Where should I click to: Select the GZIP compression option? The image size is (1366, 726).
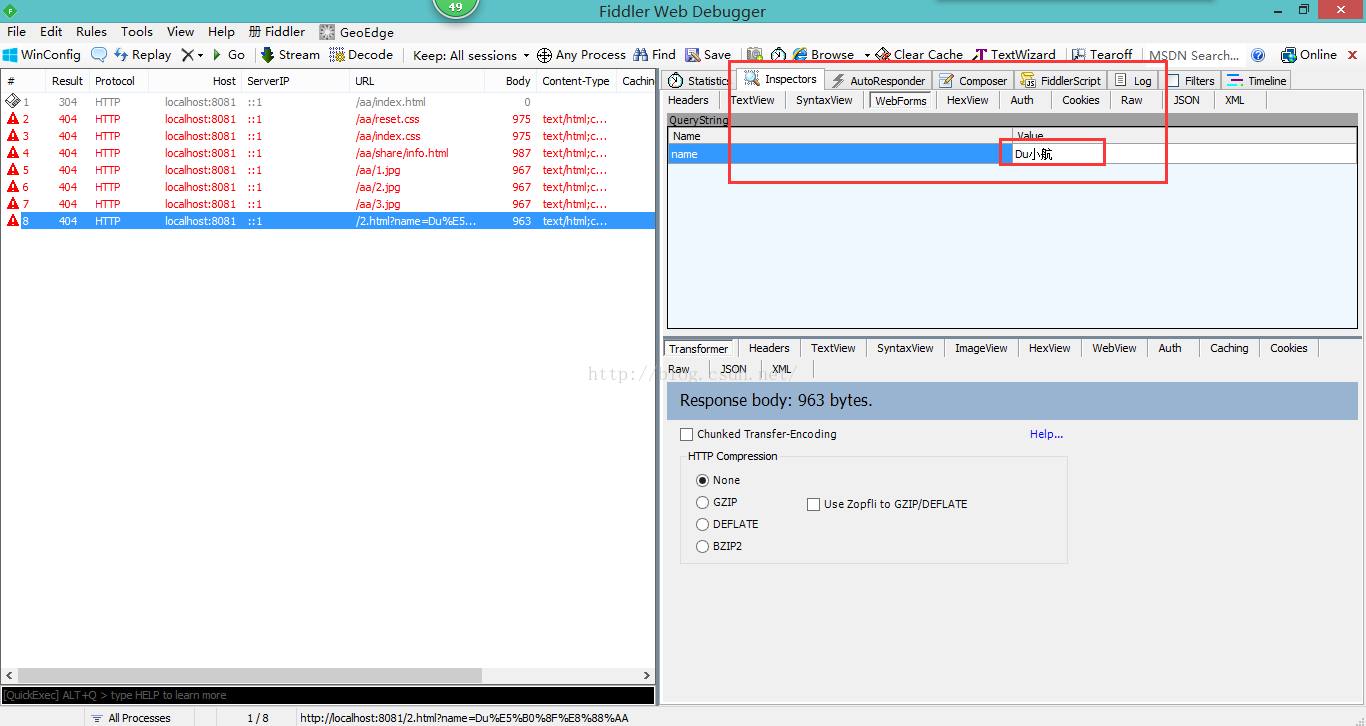pos(702,502)
